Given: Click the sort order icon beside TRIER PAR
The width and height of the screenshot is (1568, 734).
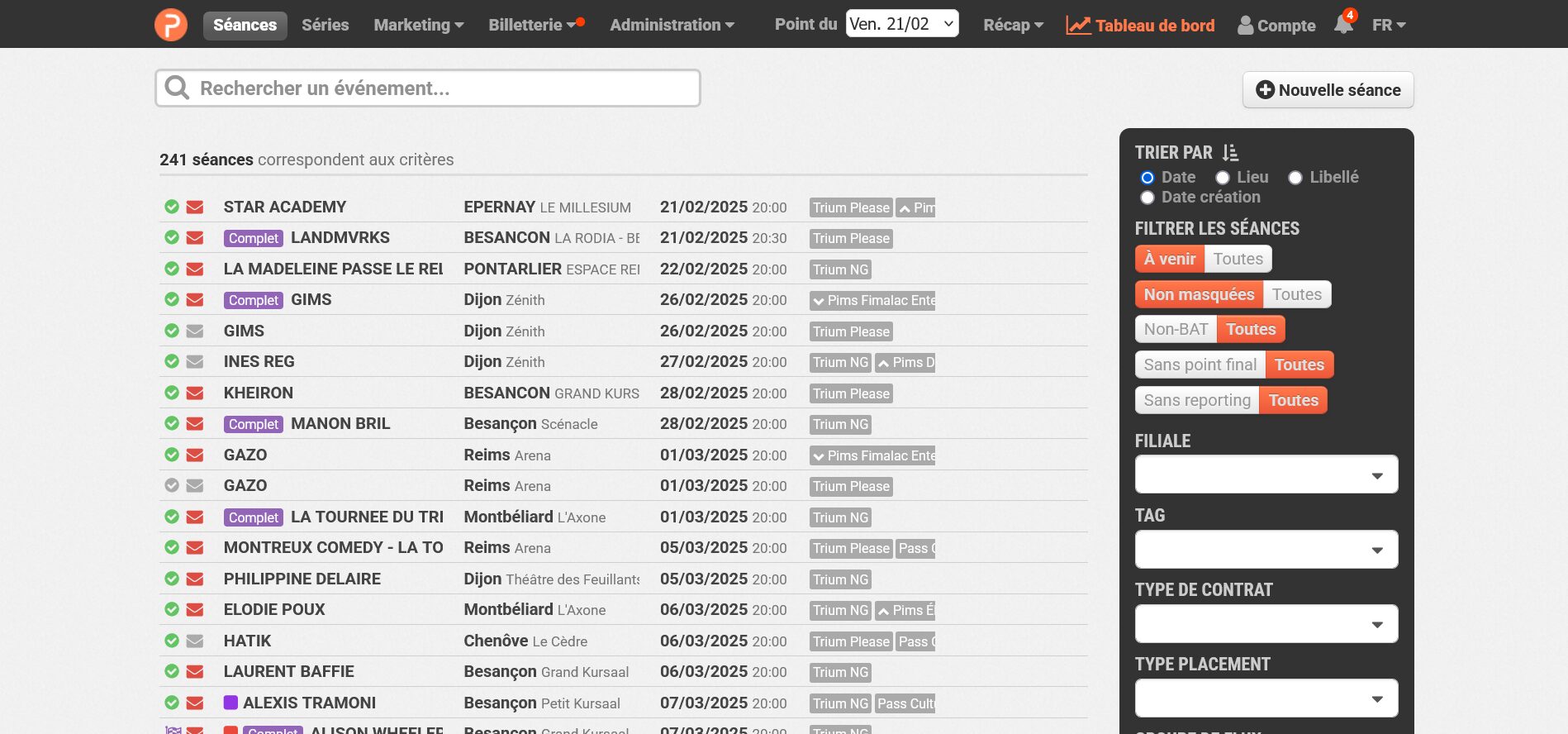Looking at the screenshot, I should (x=1230, y=153).
